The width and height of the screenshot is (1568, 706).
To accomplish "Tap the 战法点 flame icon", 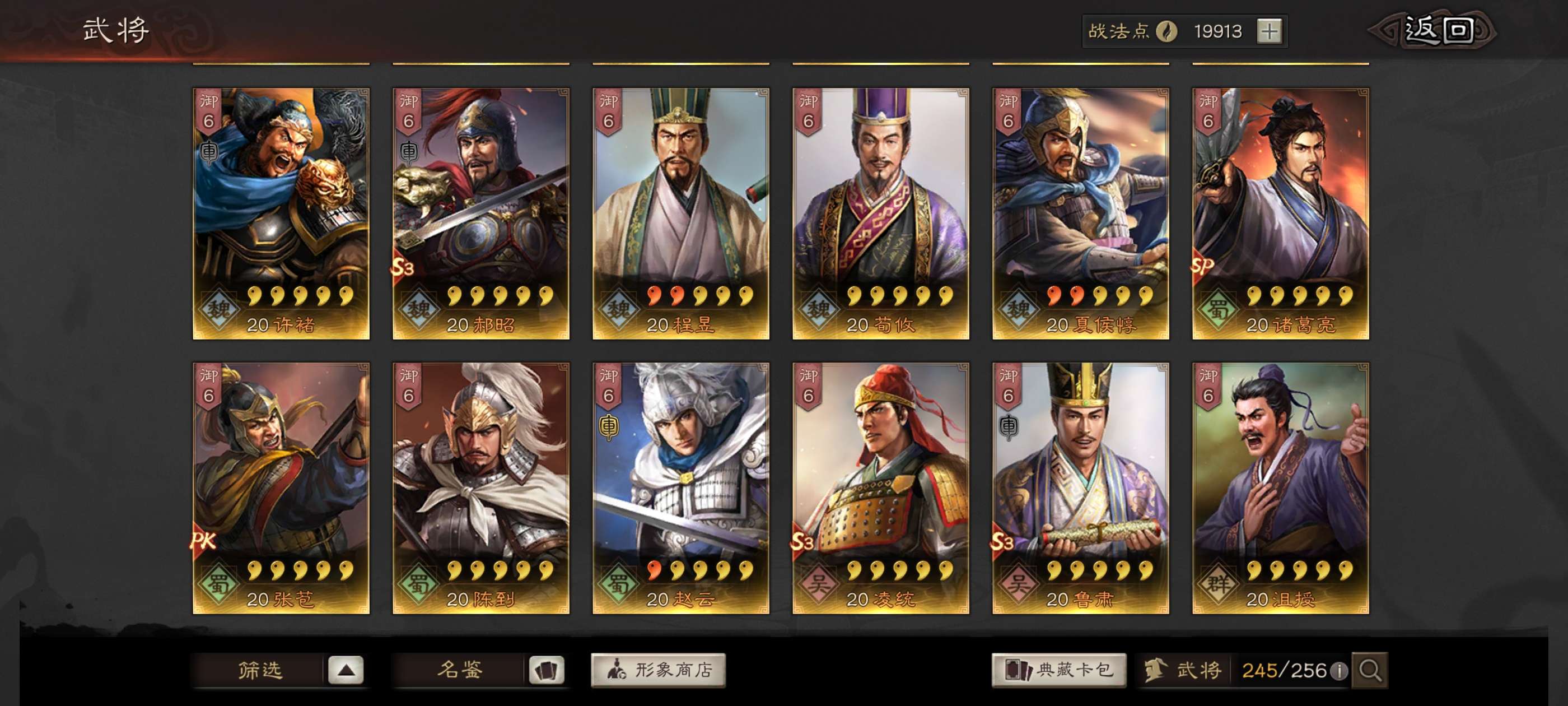I will (1166, 31).
